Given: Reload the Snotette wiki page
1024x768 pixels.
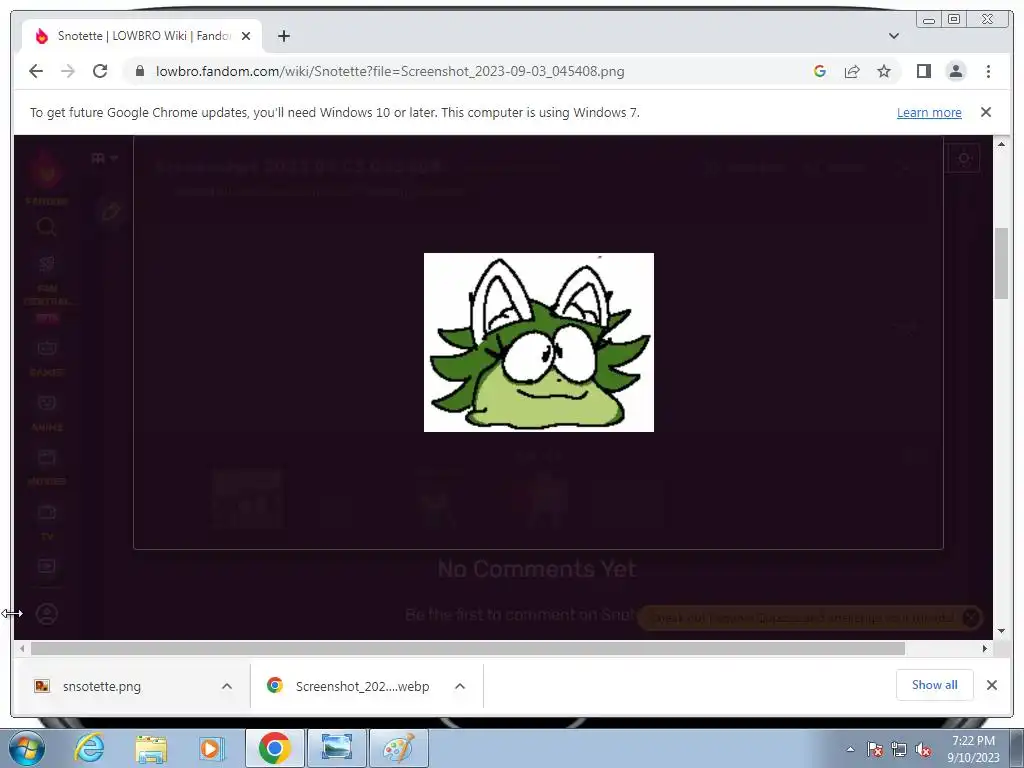Looking at the screenshot, I should click(100, 71).
